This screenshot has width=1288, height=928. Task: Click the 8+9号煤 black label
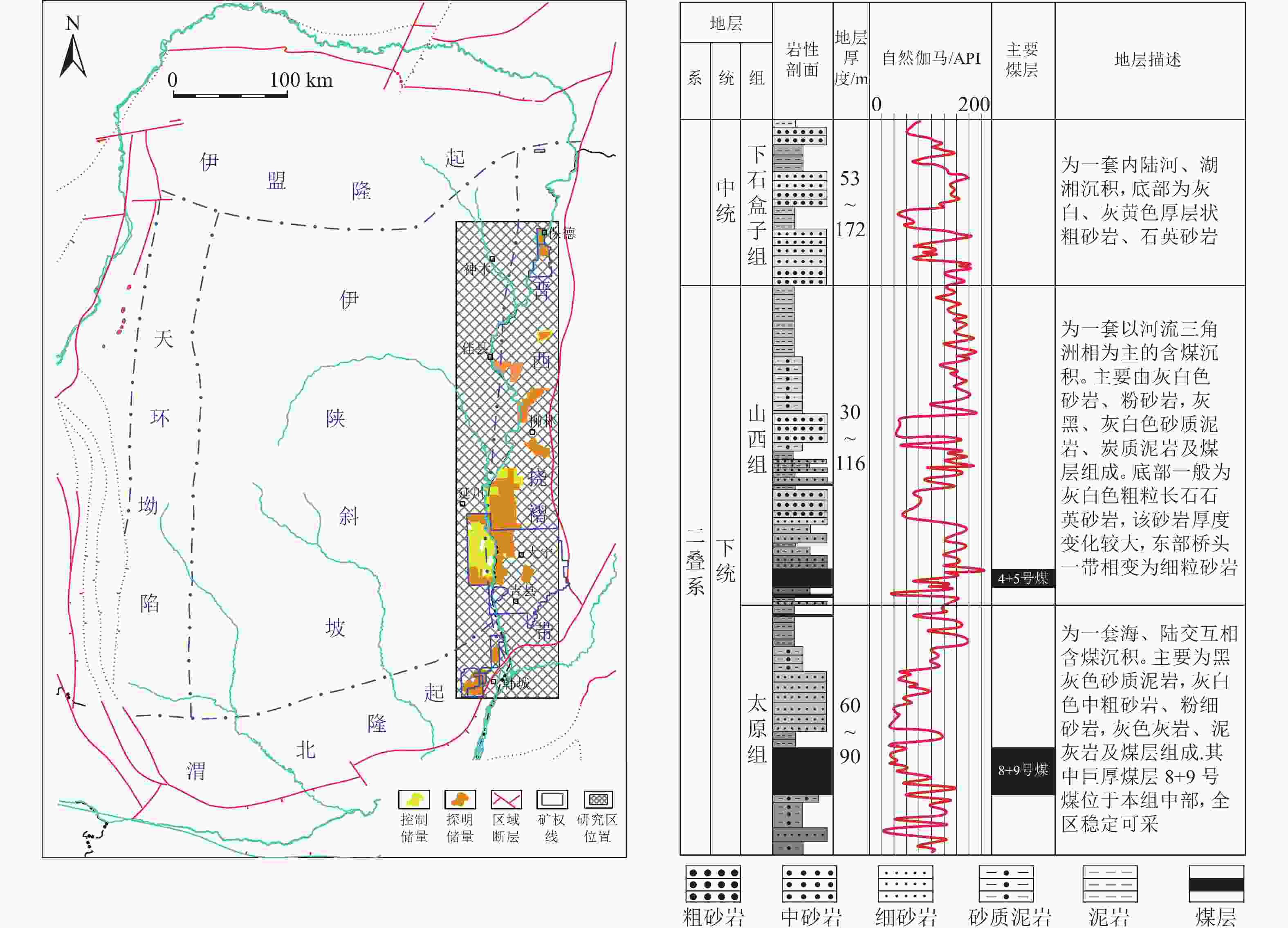pos(1023,770)
